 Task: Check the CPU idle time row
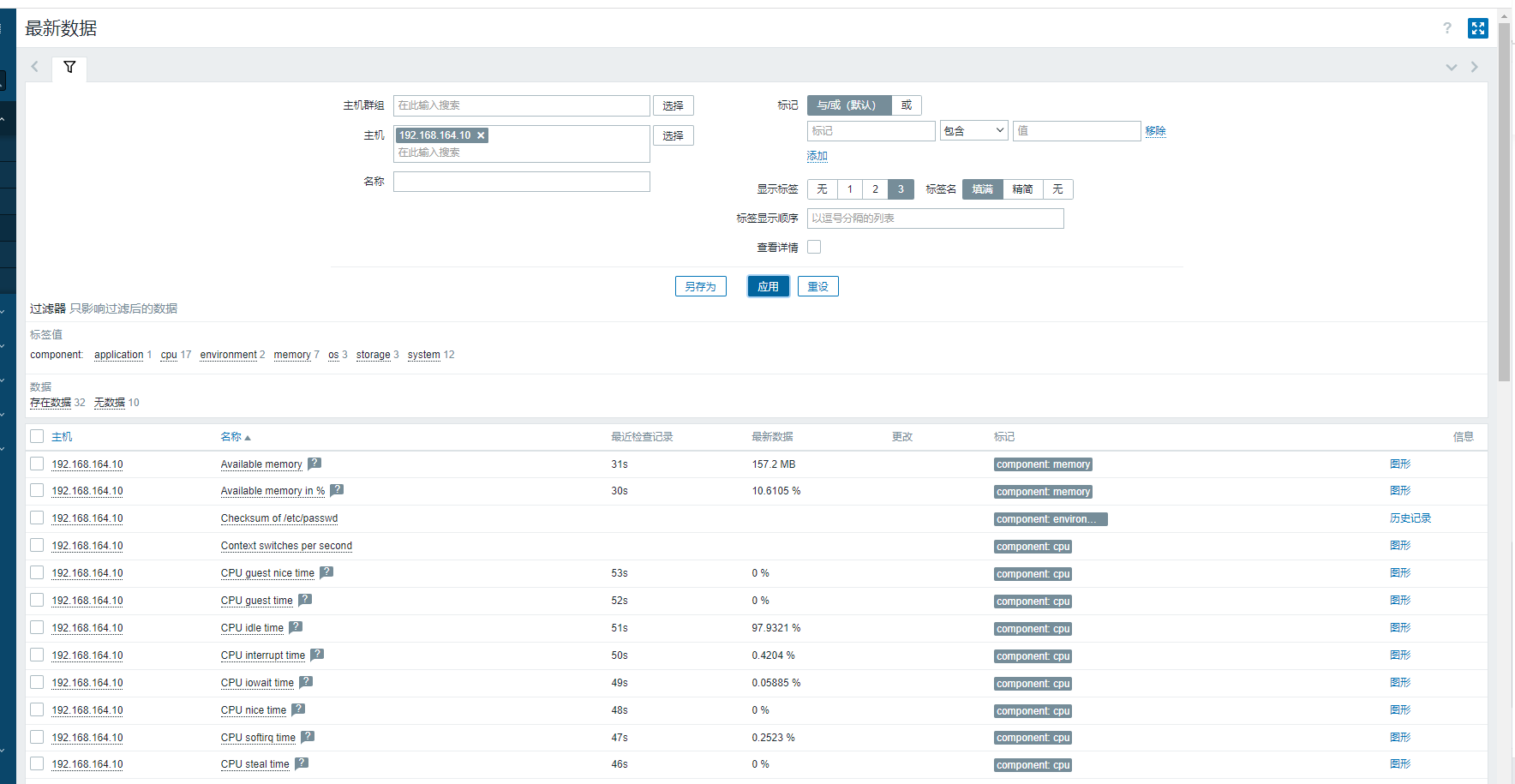(37, 627)
